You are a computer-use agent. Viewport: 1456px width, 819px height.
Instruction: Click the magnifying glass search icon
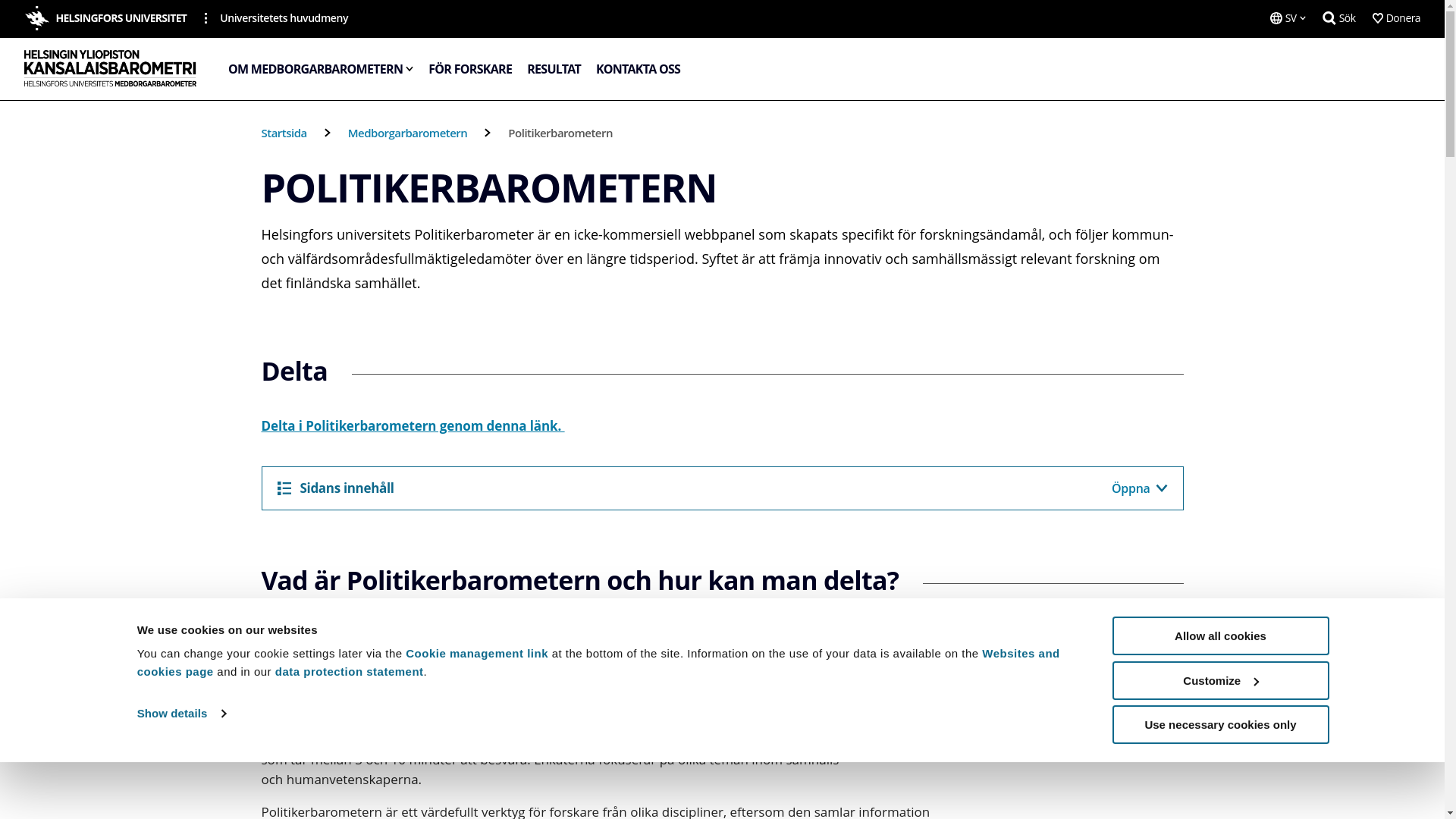coord(1329,18)
